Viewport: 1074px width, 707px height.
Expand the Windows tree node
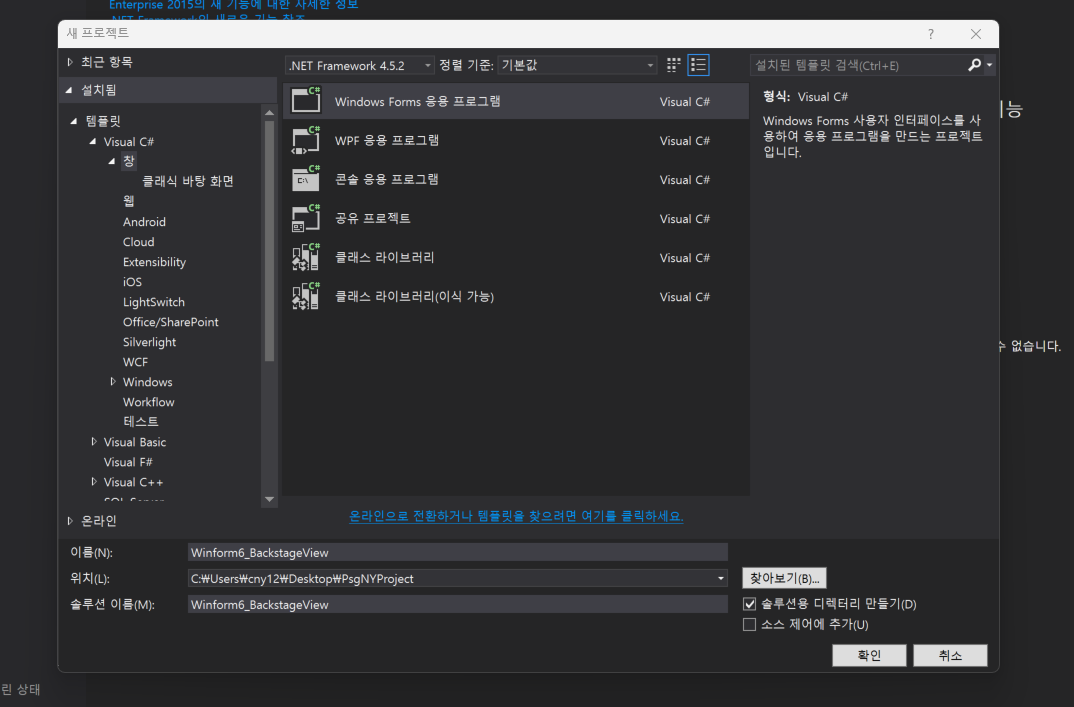pos(113,382)
